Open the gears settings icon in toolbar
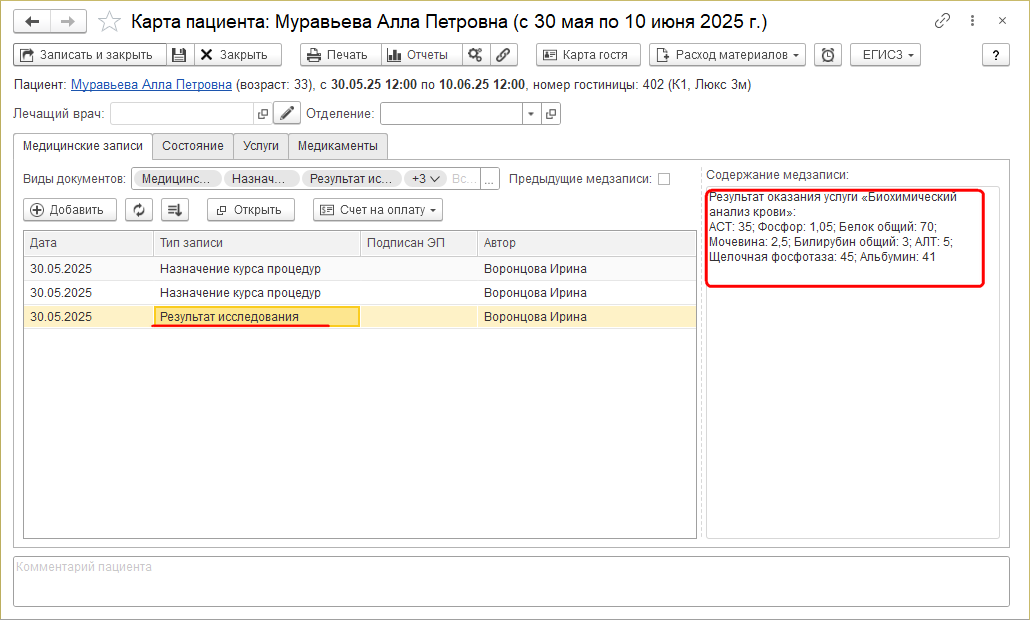This screenshot has width=1030, height=620. [476, 55]
